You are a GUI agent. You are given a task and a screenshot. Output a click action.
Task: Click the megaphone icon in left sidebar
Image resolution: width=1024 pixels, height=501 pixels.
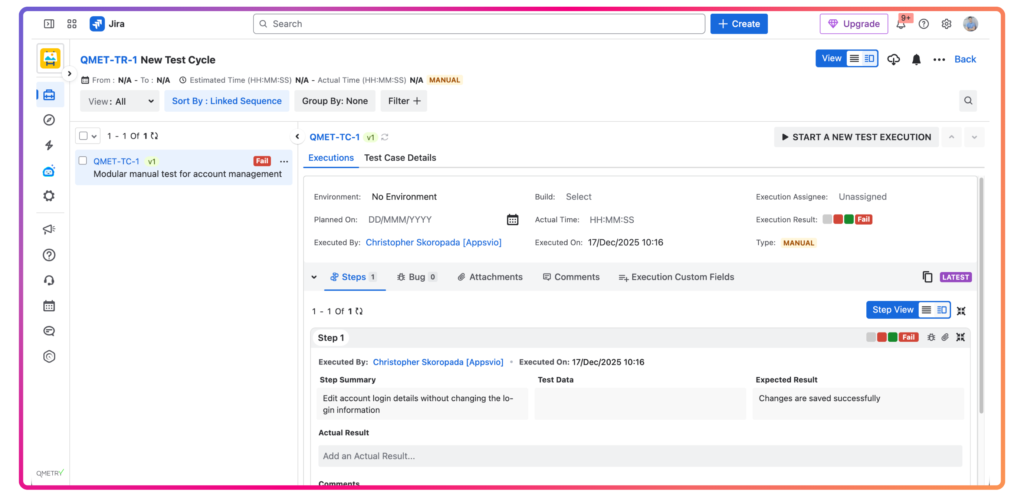[x=49, y=229]
